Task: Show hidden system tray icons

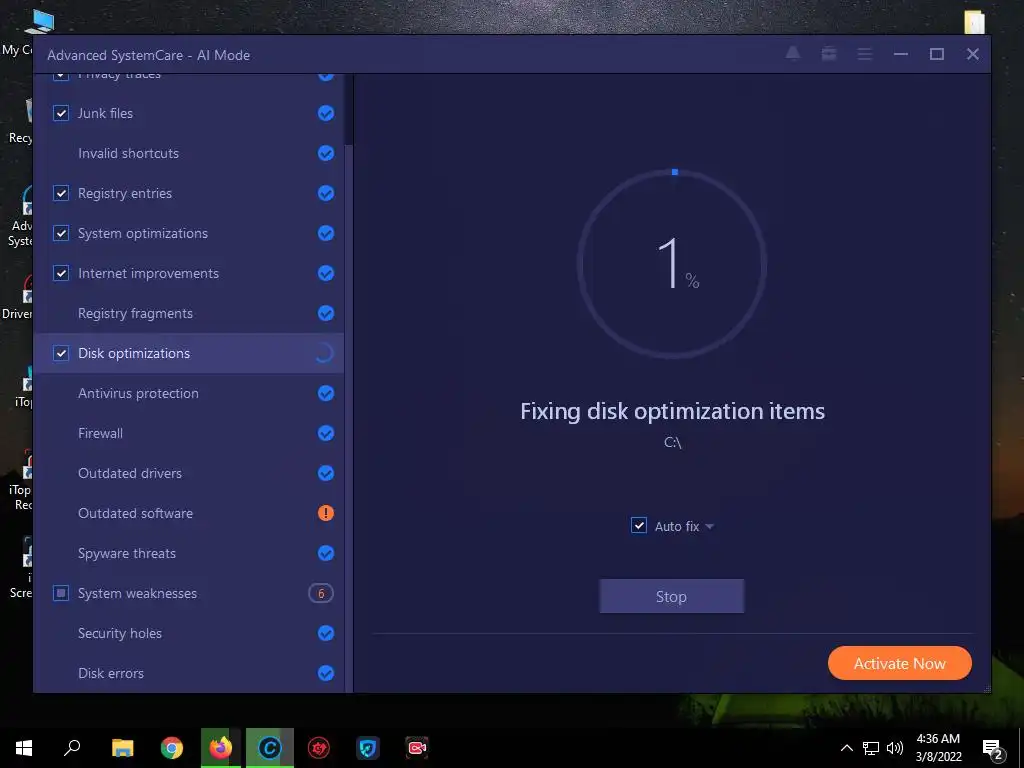Action: click(x=846, y=748)
